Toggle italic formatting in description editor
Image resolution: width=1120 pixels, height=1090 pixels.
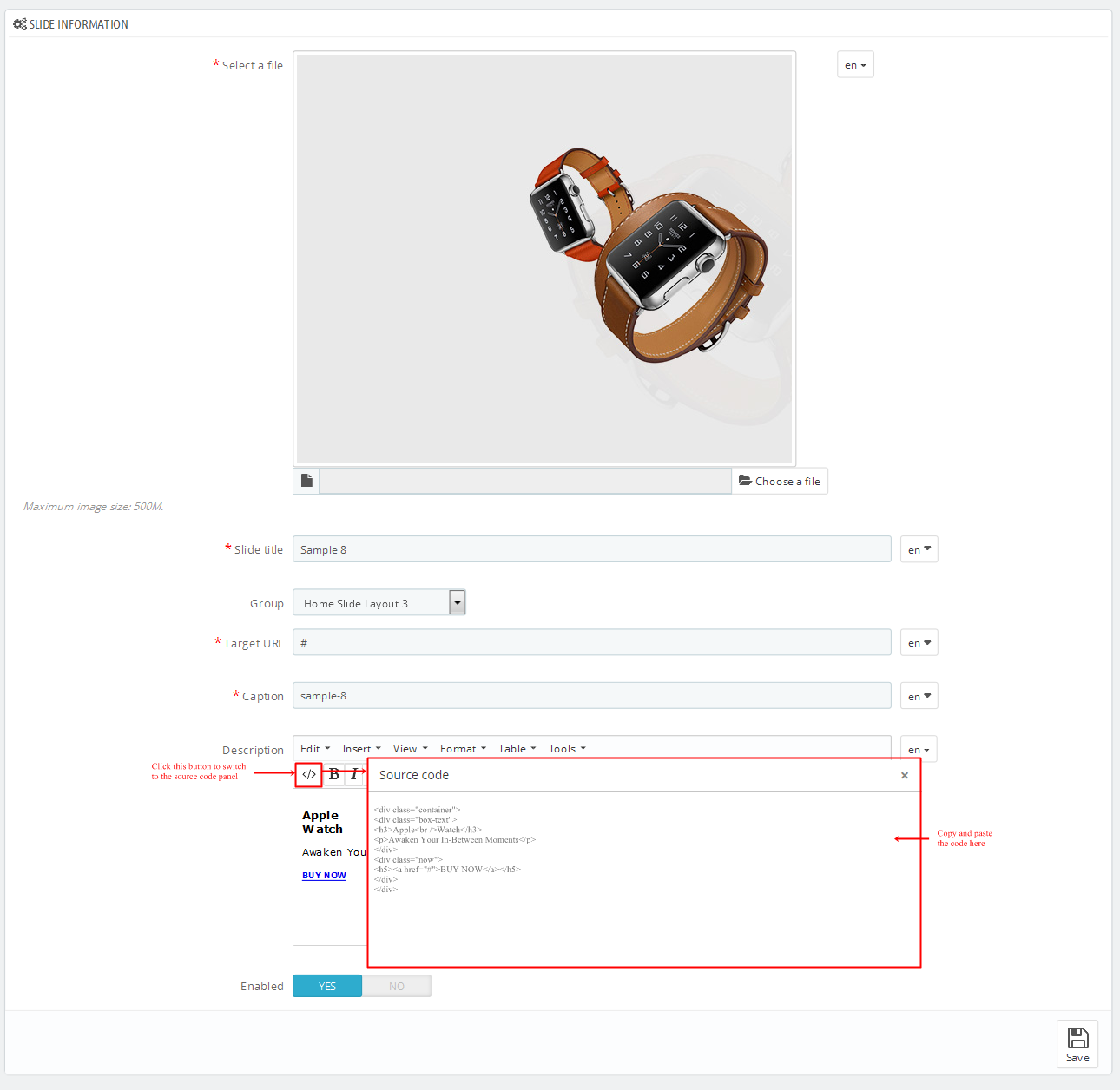(x=354, y=774)
